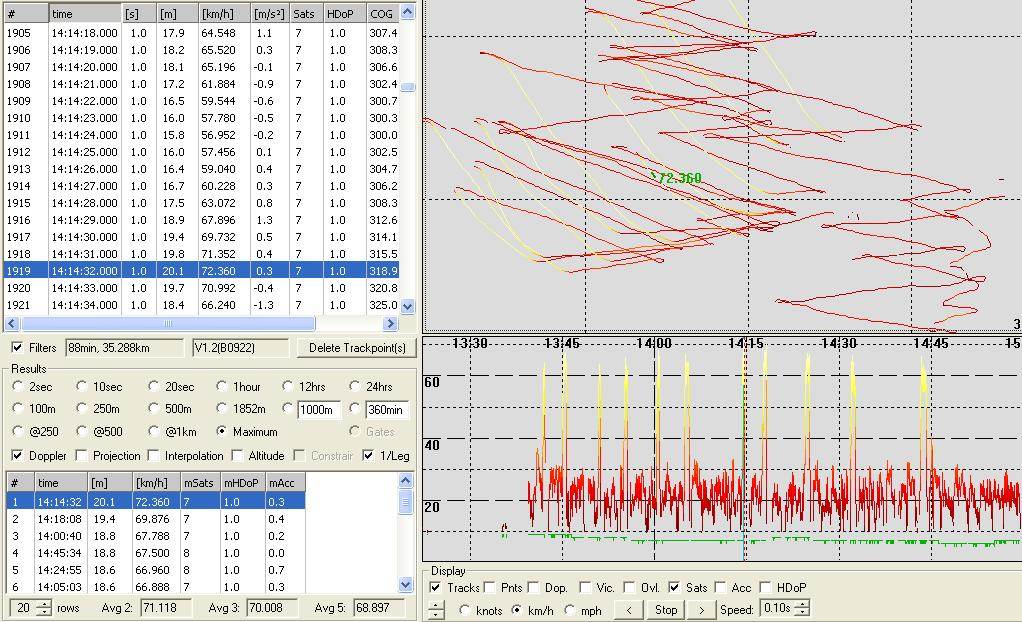This screenshot has height=622, width=1022.
Task: Step playback backward with the < button
Action: [x=628, y=609]
